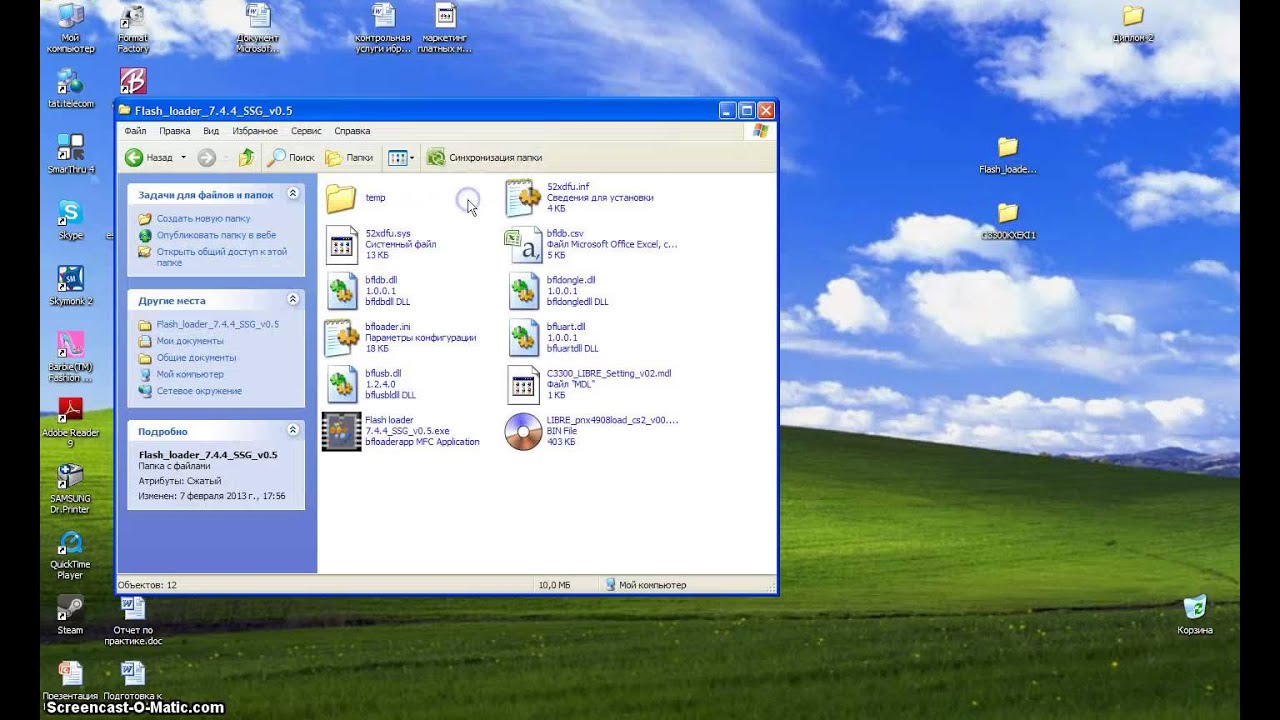Open the Избранное menu
Viewport: 1280px width, 720px height.
255,131
